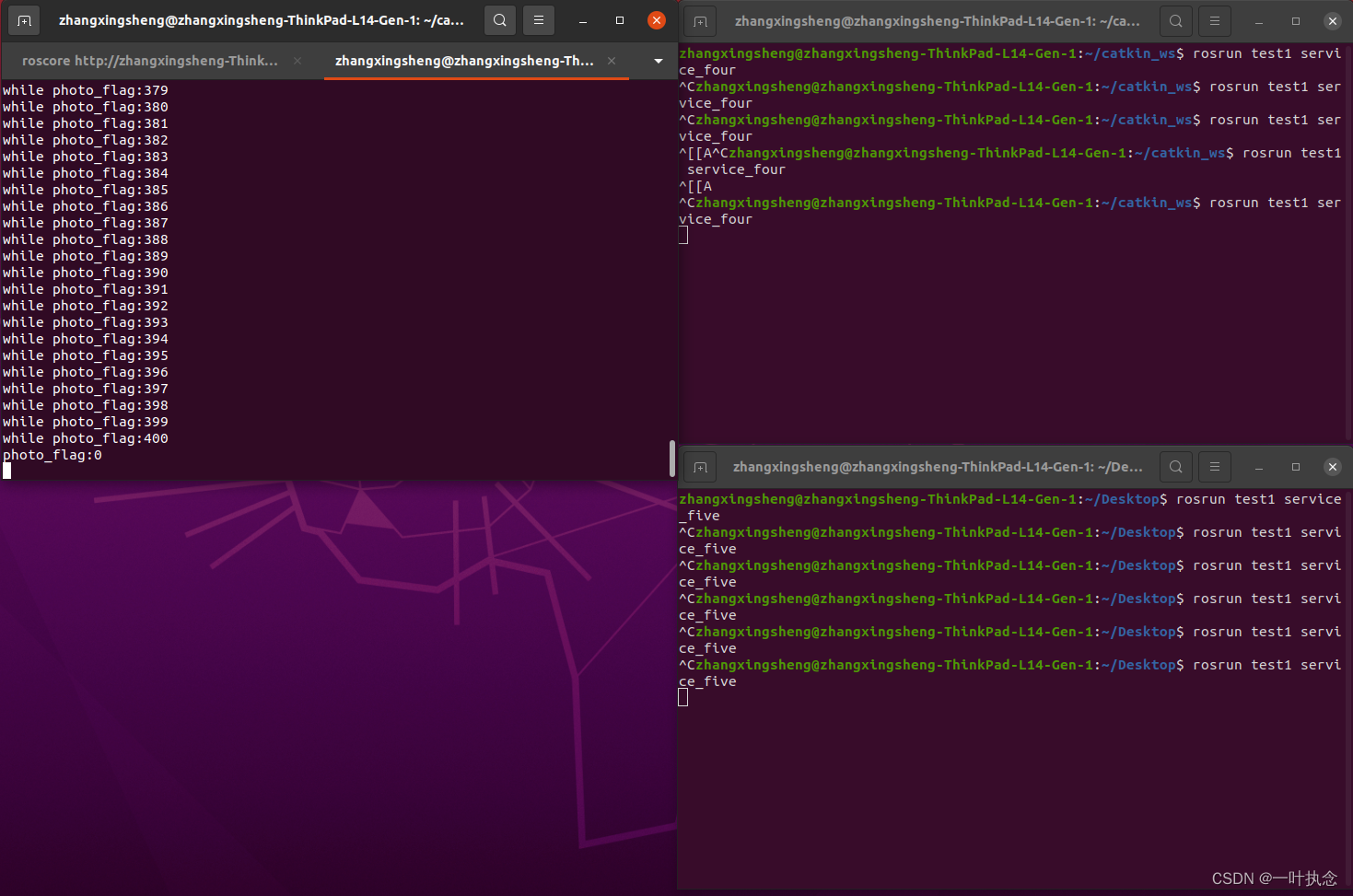The width and height of the screenshot is (1353, 896).
Task: Open hamburger menu in bottom-right Desktop terminal
Action: click(1215, 467)
